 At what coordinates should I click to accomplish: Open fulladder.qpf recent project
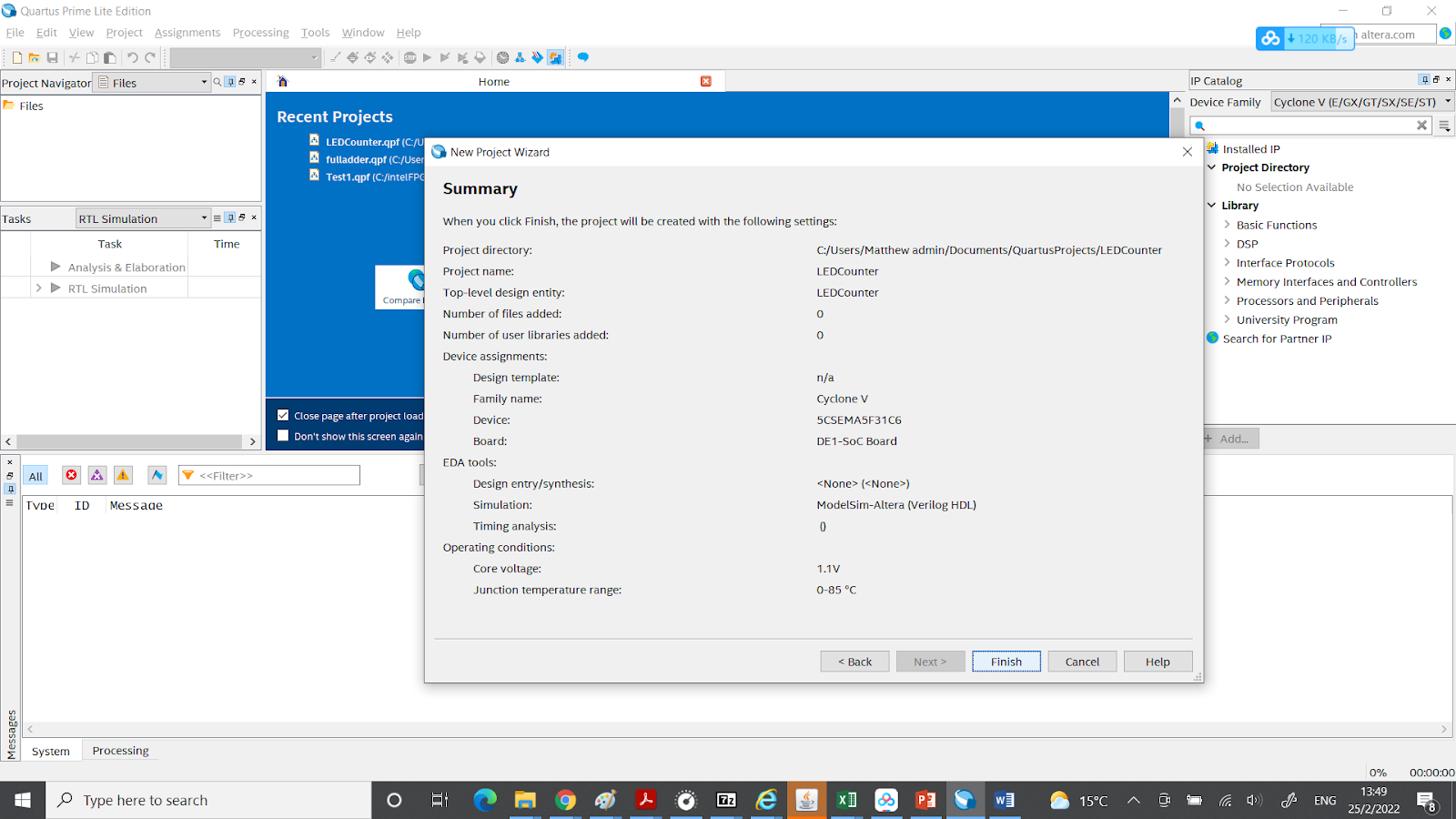[x=362, y=159]
